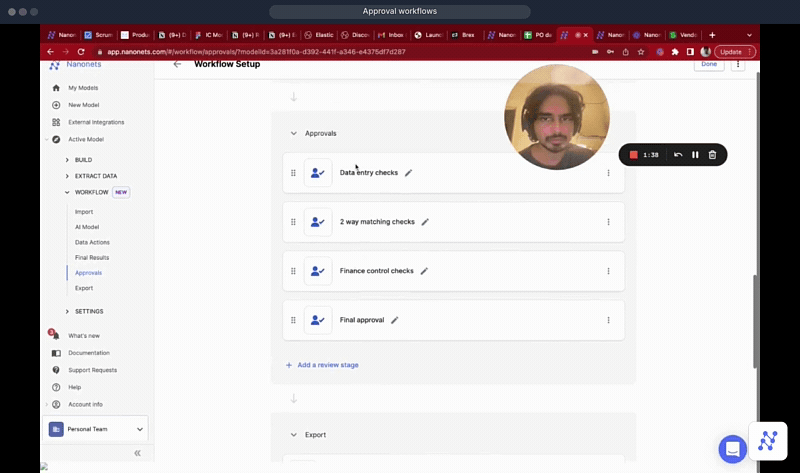This screenshot has height=473, width=800.
Task: Click drag handle of Data entry checks
Action: pos(293,173)
